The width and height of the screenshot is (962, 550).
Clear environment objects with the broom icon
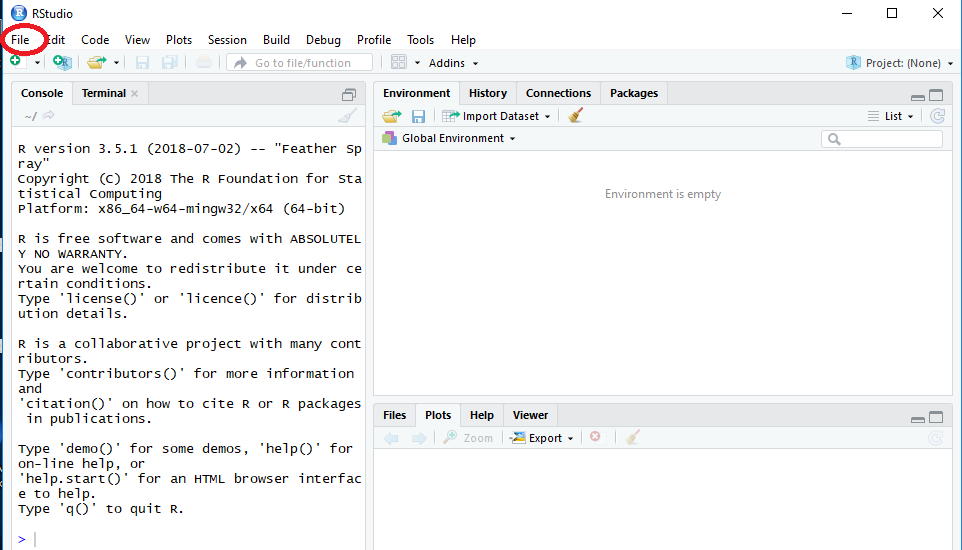[575, 115]
